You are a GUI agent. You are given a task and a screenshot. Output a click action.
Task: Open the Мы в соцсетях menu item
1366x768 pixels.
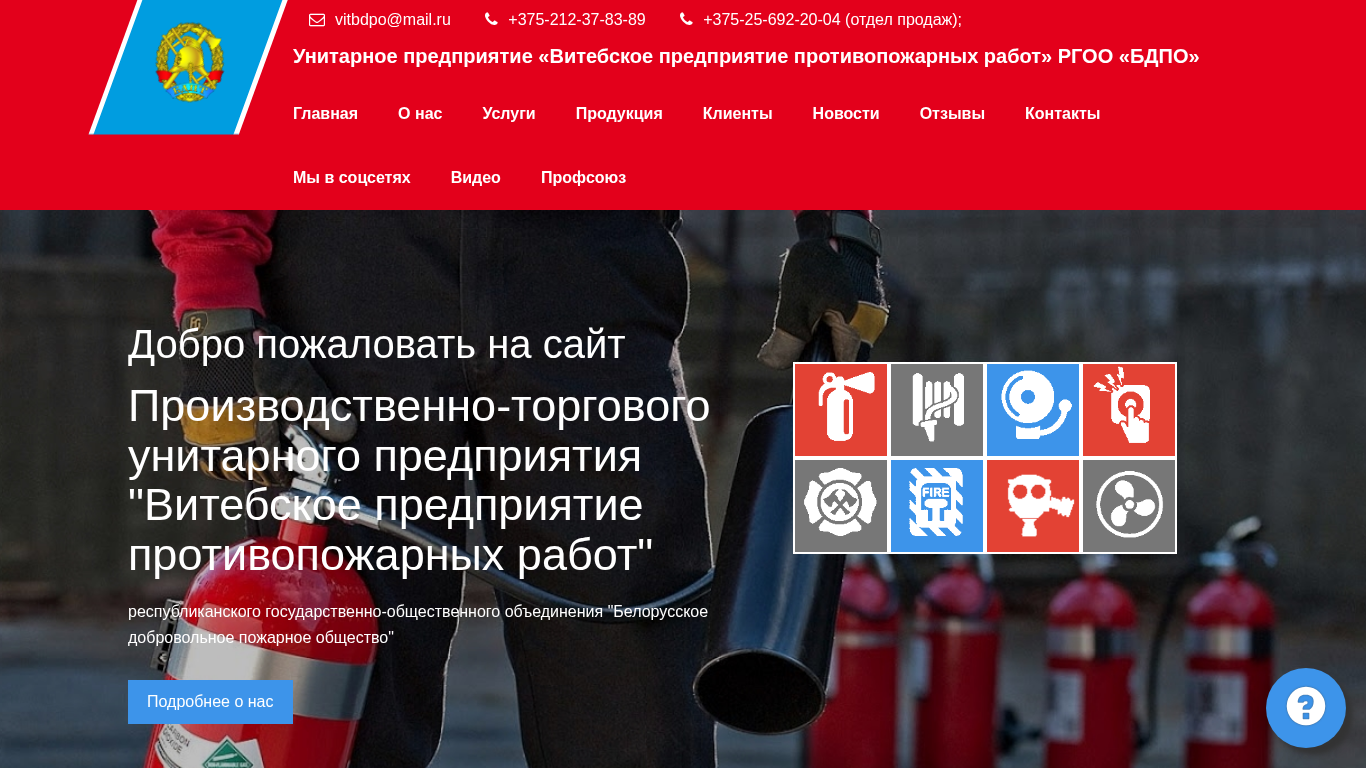(352, 178)
